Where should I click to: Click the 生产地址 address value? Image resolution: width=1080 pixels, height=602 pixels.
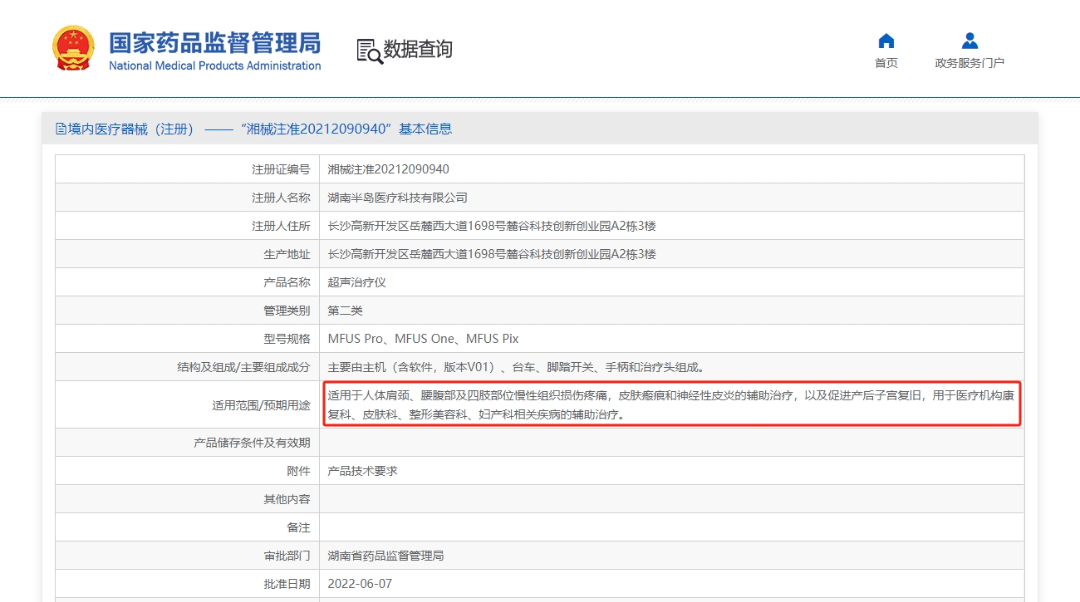[491, 254]
